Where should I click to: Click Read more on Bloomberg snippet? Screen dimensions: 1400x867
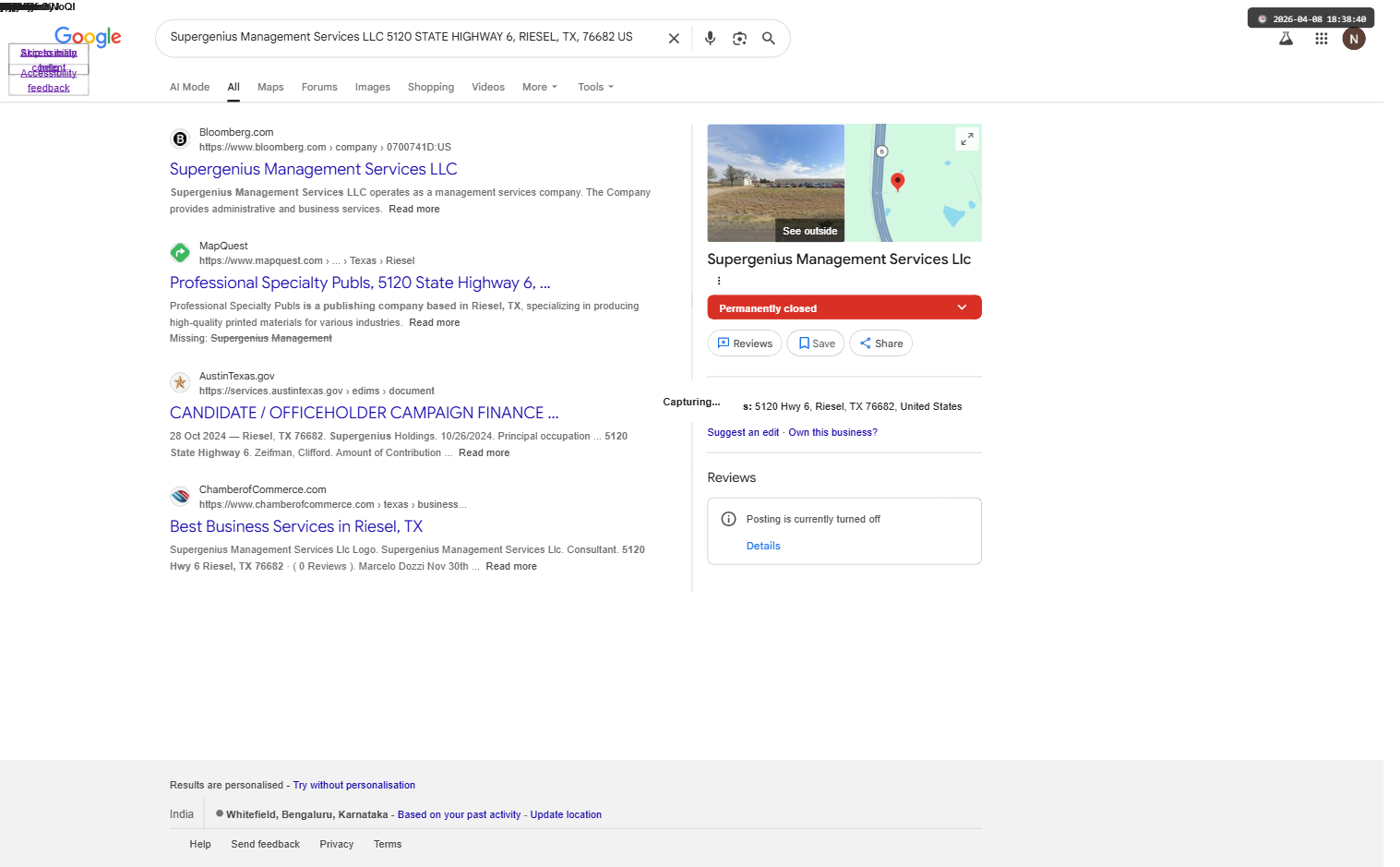(414, 209)
